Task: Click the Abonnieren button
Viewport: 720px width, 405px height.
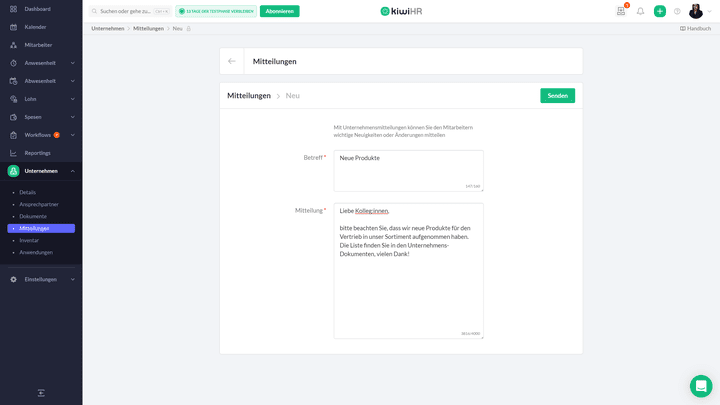Action: [279, 11]
